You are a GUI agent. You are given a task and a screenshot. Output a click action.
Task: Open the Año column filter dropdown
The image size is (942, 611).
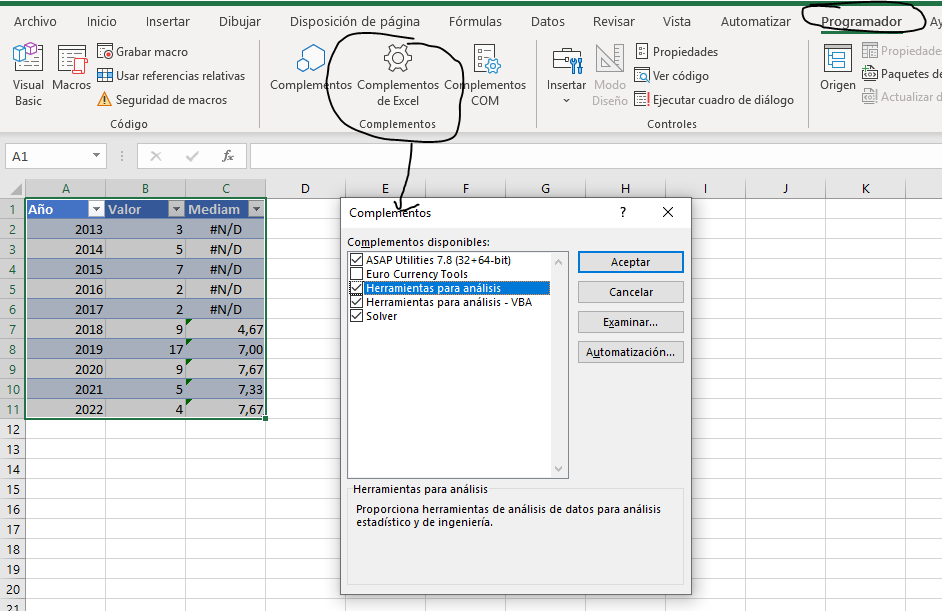tap(96, 209)
